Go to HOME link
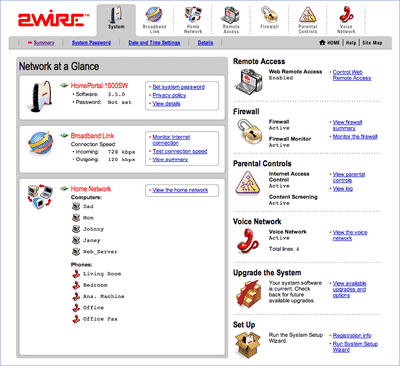Image resolution: width=400 pixels, height=366 pixels. click(x=330, y=43)
